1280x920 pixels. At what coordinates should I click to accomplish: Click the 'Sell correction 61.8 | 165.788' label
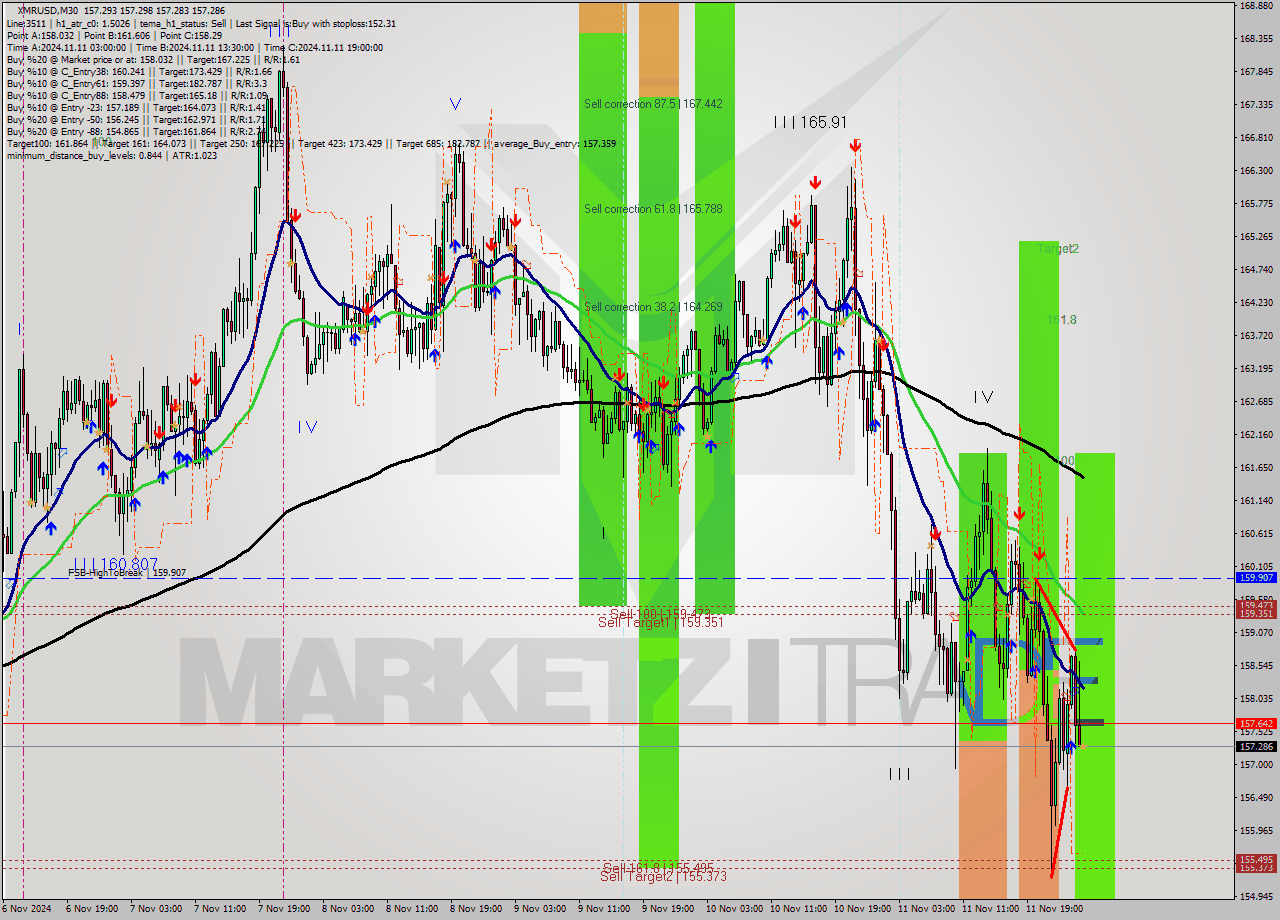click(x=653, y=209)
